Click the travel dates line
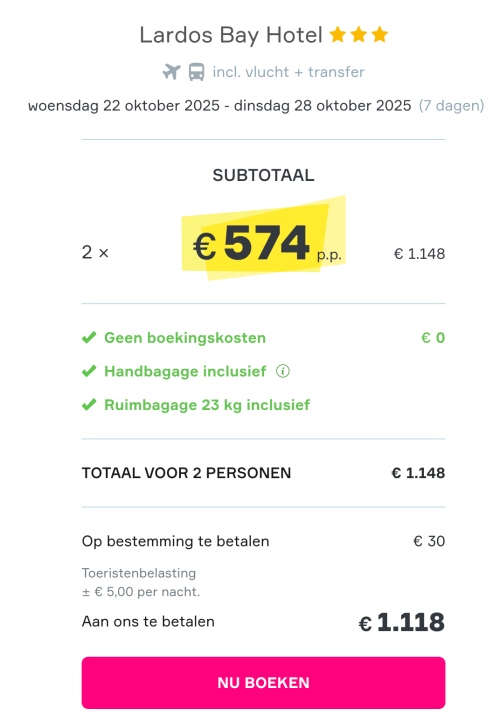The width and height of the screenshot is (500, 723). 220,106
